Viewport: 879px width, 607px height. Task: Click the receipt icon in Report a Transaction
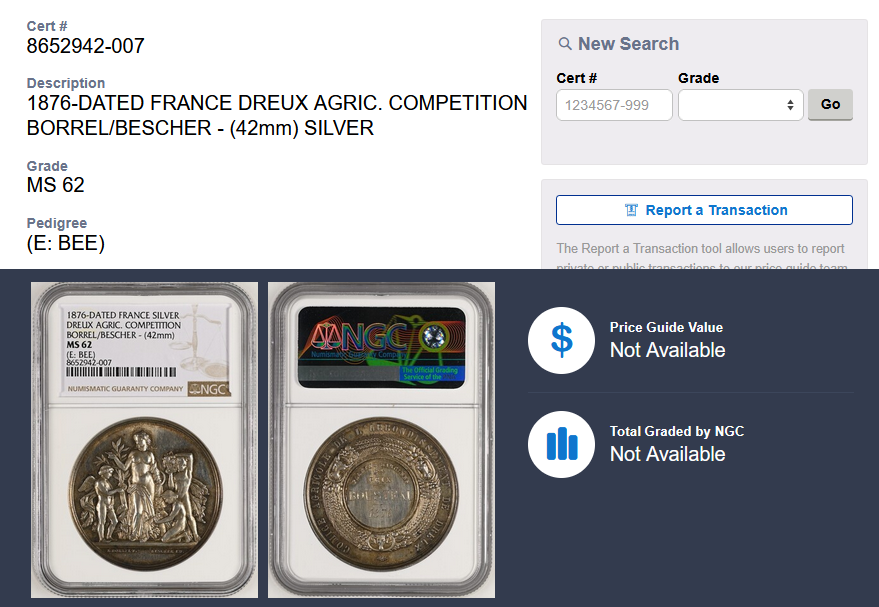pos(631,210)
